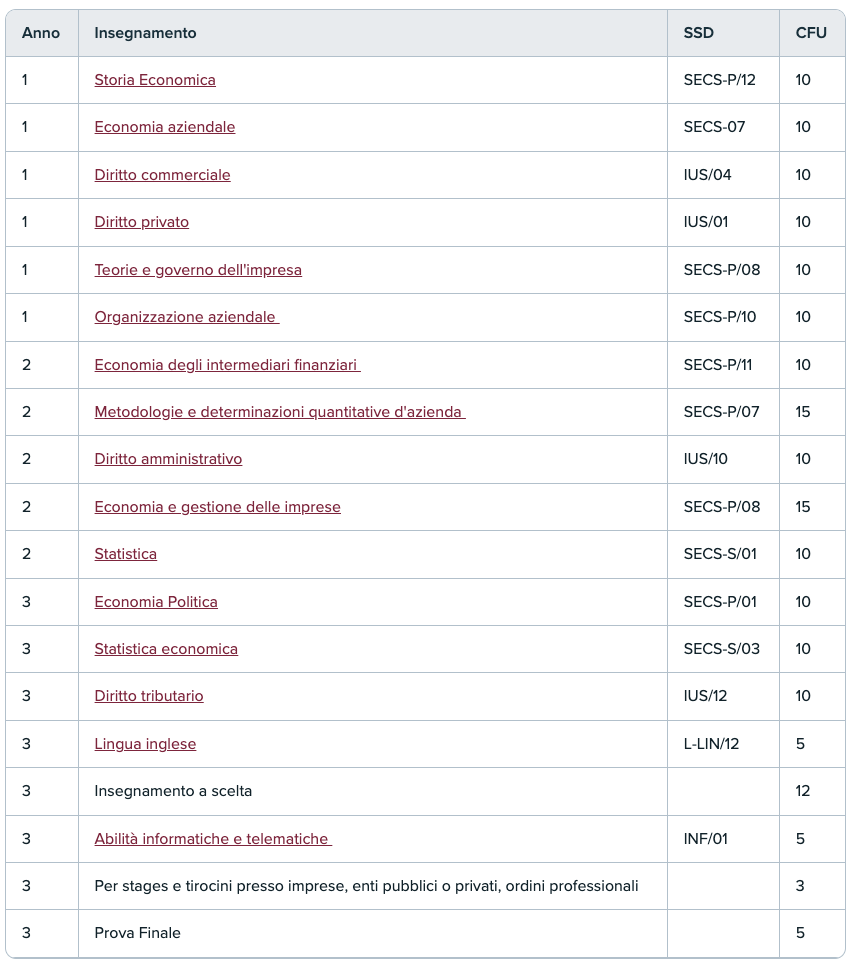854x966 pixels.
Task: Open Economia degli intermediari finanziari link
Action: 226,365
